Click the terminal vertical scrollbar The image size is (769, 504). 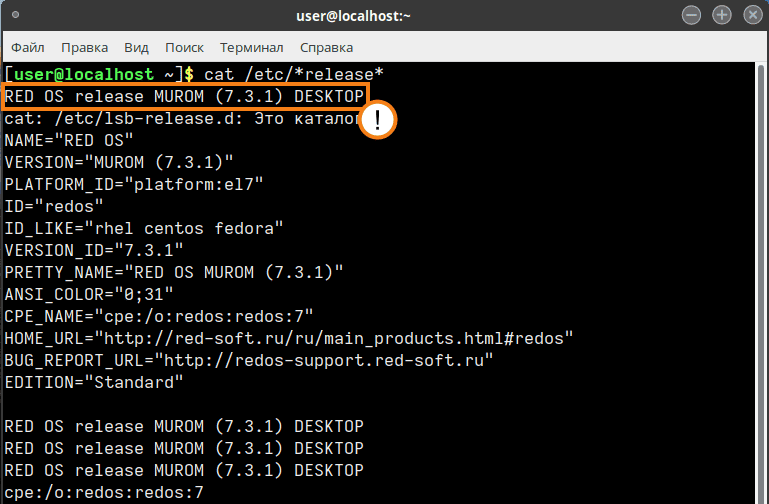(761, 282)
